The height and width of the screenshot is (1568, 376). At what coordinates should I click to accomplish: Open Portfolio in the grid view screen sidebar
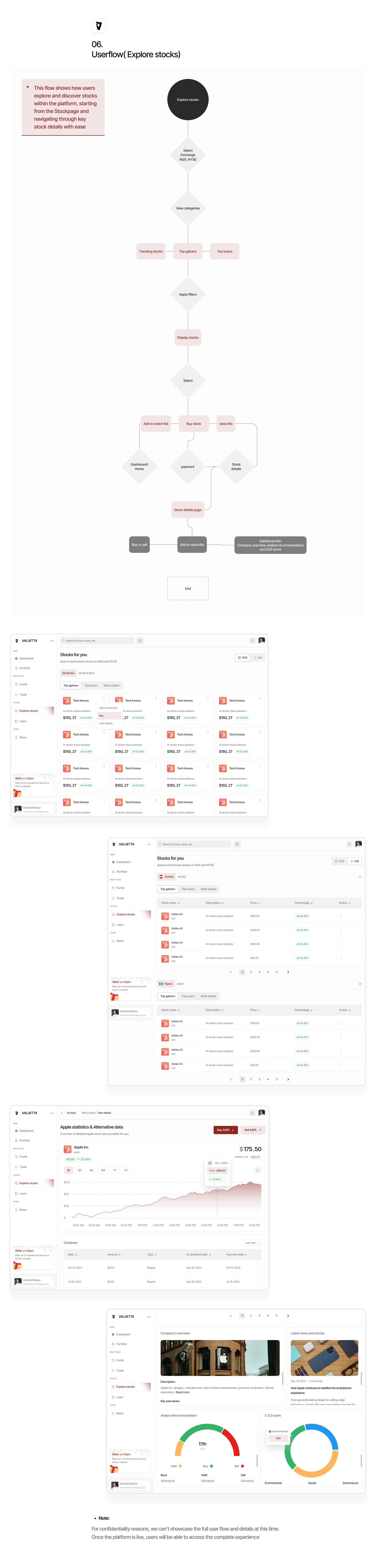point(22,668)
